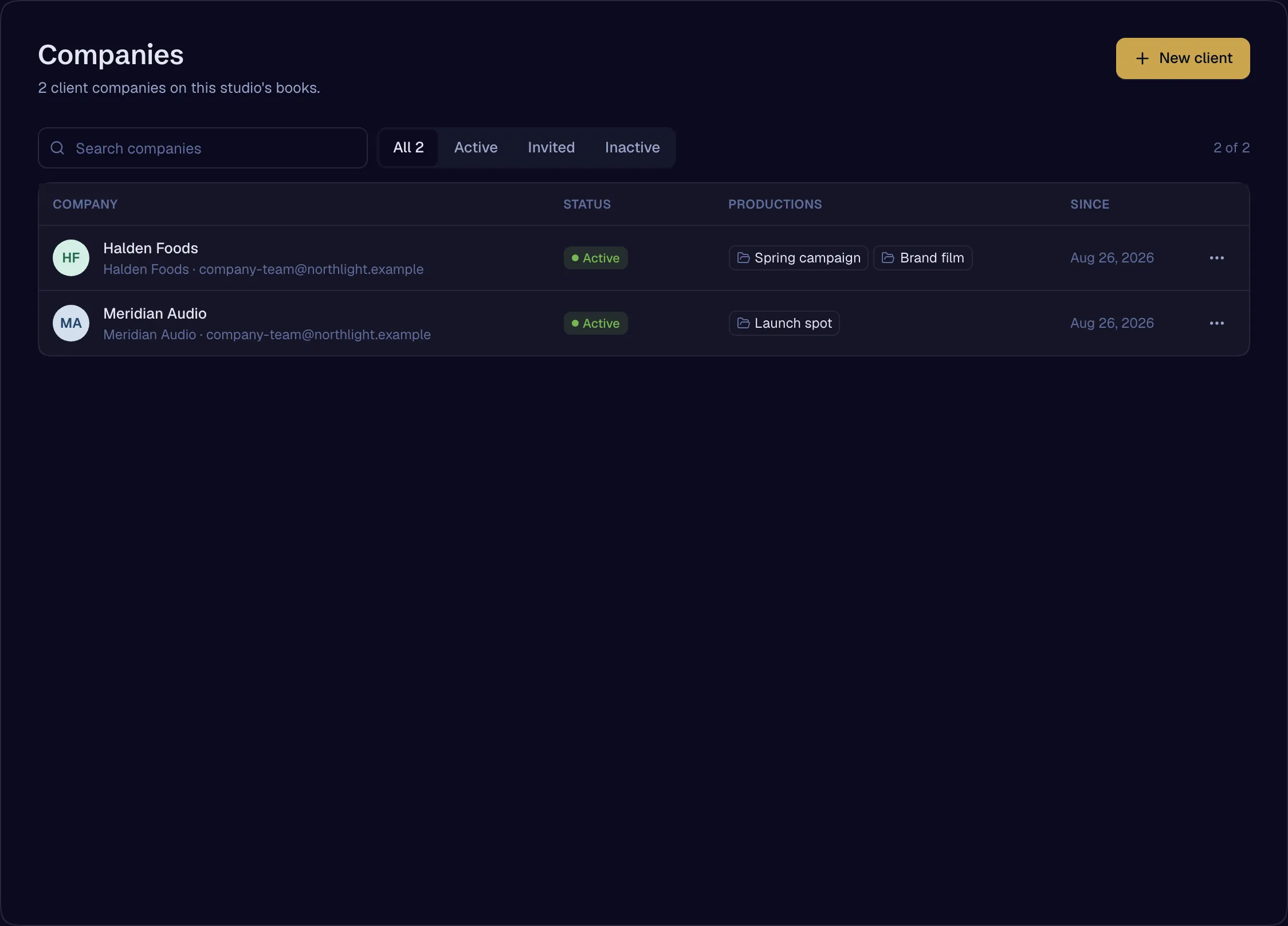Open more options for Meridian Audio row
Image resolution: width=1288 pixels, height=926 pixels.
(1216, 323)
